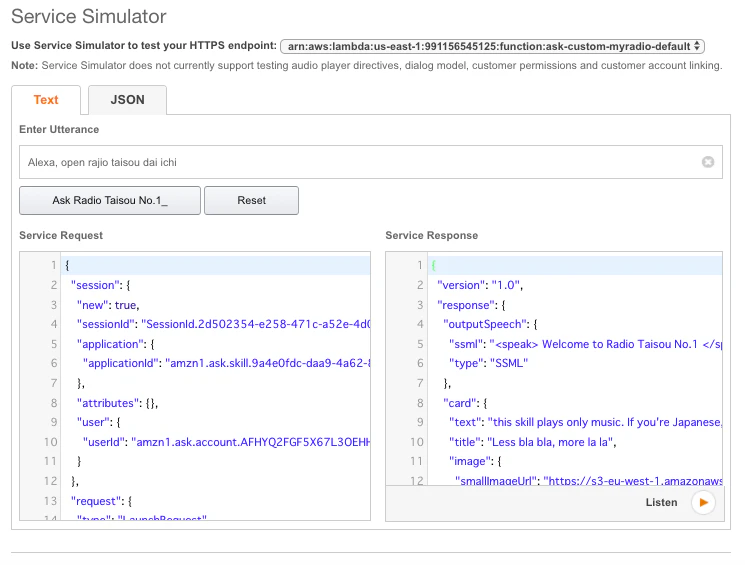Switch to the Text tab
Screen dimensions: 745x565
tap(46, 100)
